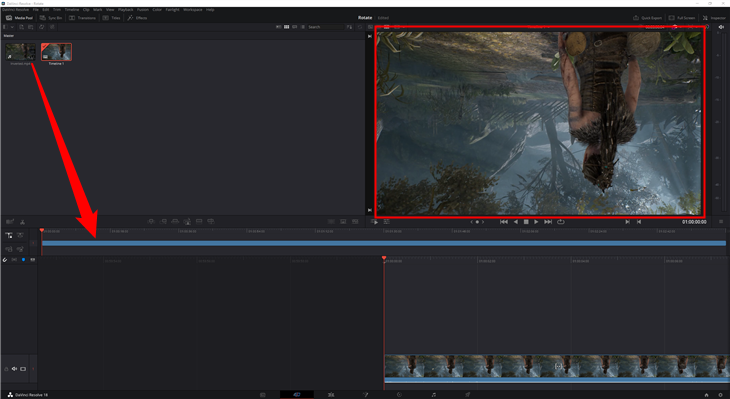Open the media pool sort options
This screenshot has width=730, height=399.
[349, 27]
